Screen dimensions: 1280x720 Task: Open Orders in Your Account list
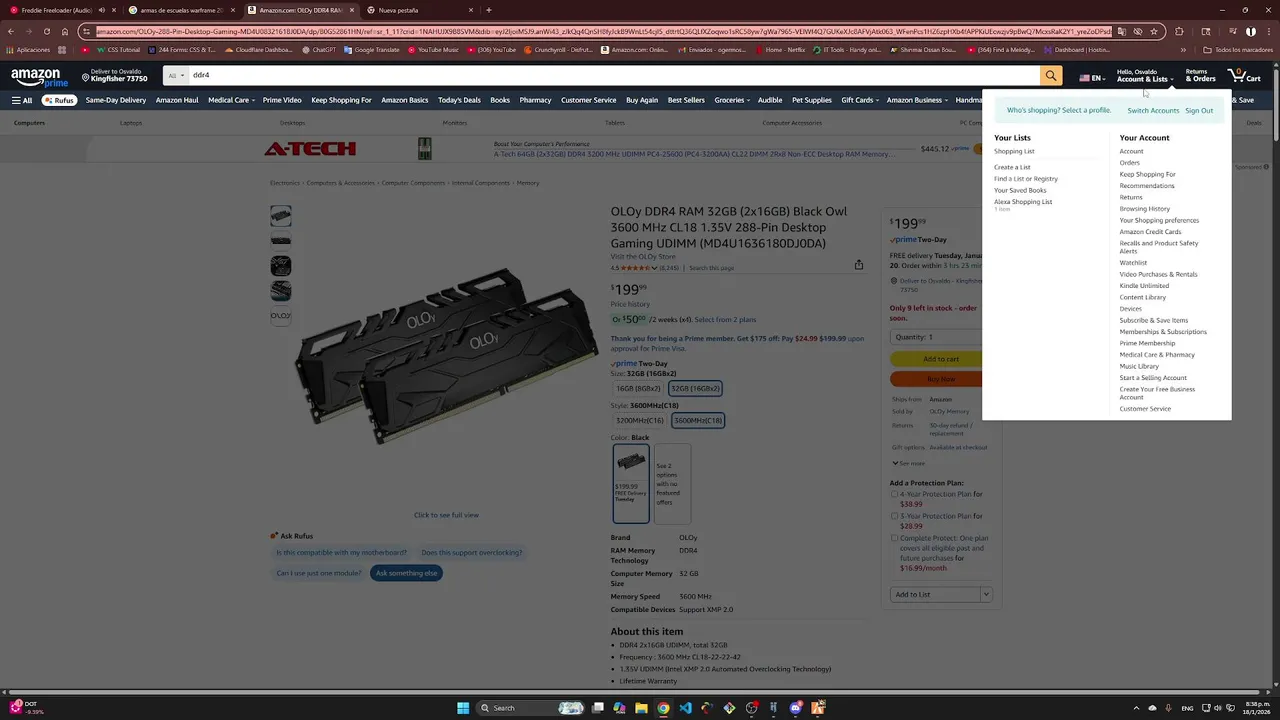coord(1129,162)
